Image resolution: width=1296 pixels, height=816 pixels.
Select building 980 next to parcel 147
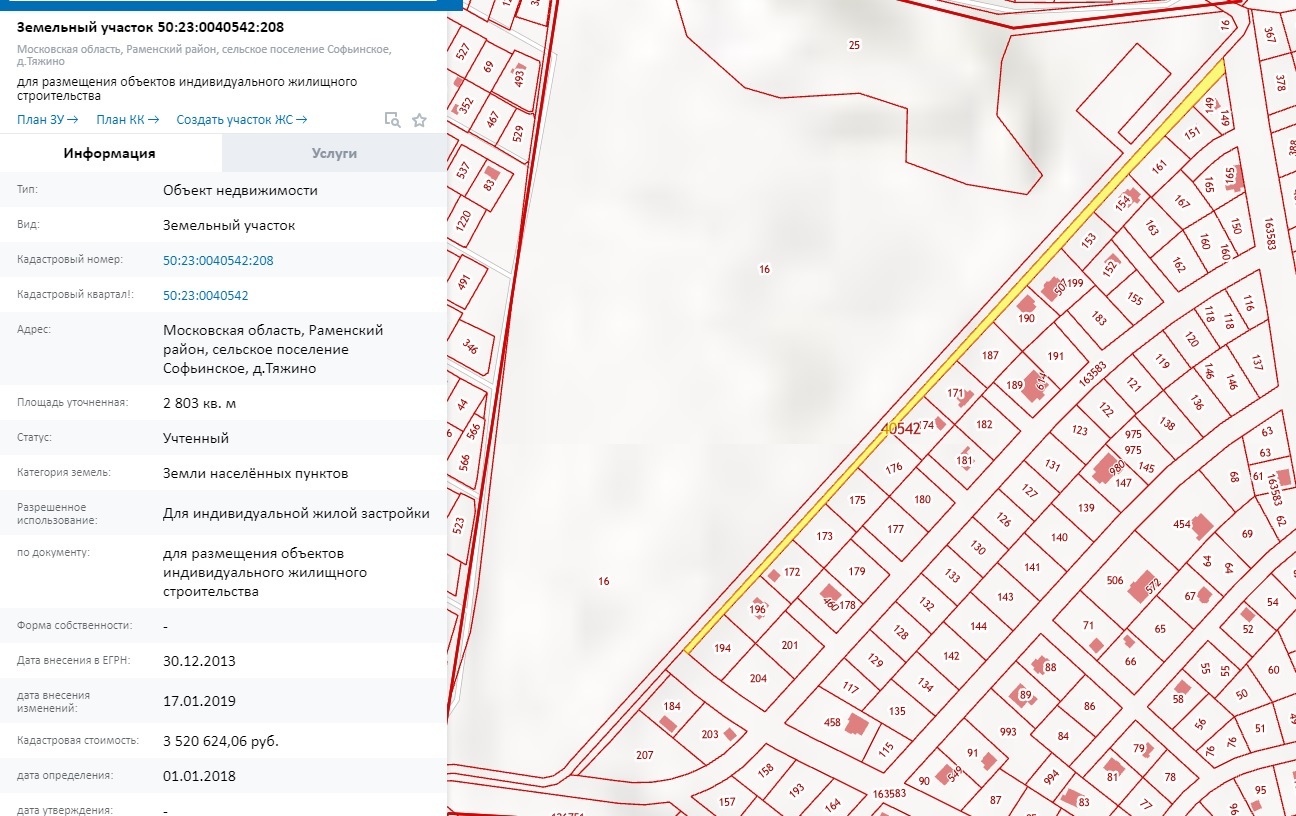coord(1106,468)
